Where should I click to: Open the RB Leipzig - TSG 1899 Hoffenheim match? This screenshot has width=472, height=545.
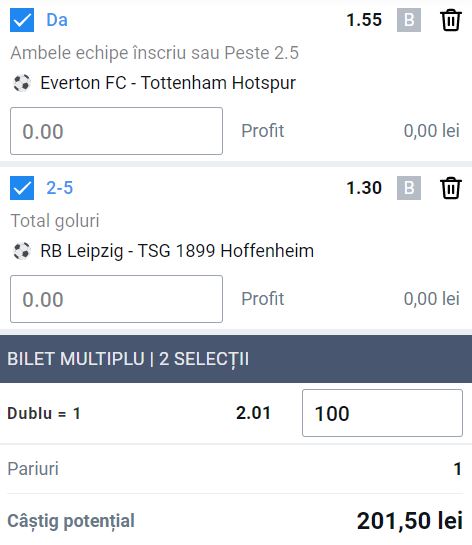click(x=177, y=251)
